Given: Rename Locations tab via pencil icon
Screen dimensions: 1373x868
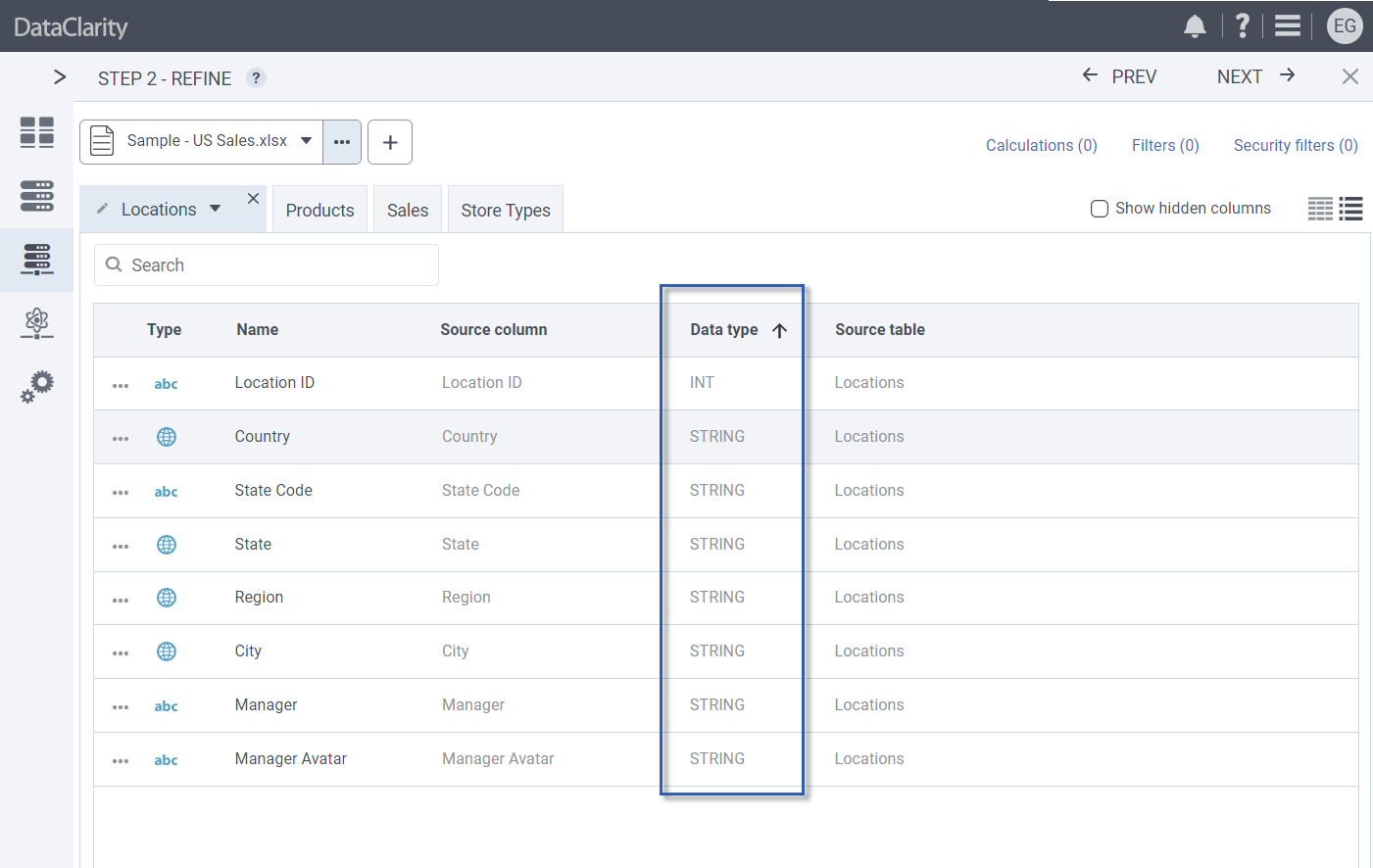Looking at the screenshot, I should [x=102, y=209].
